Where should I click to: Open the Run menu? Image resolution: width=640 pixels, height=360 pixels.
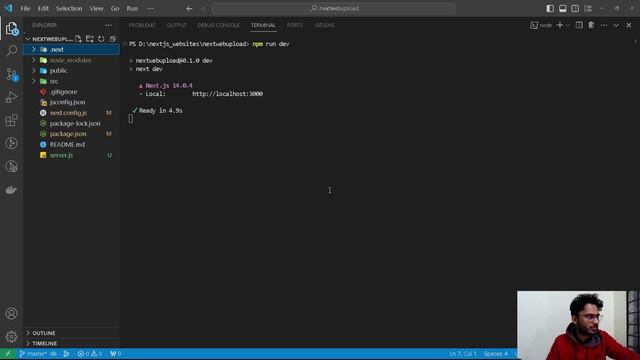(132, 9)
